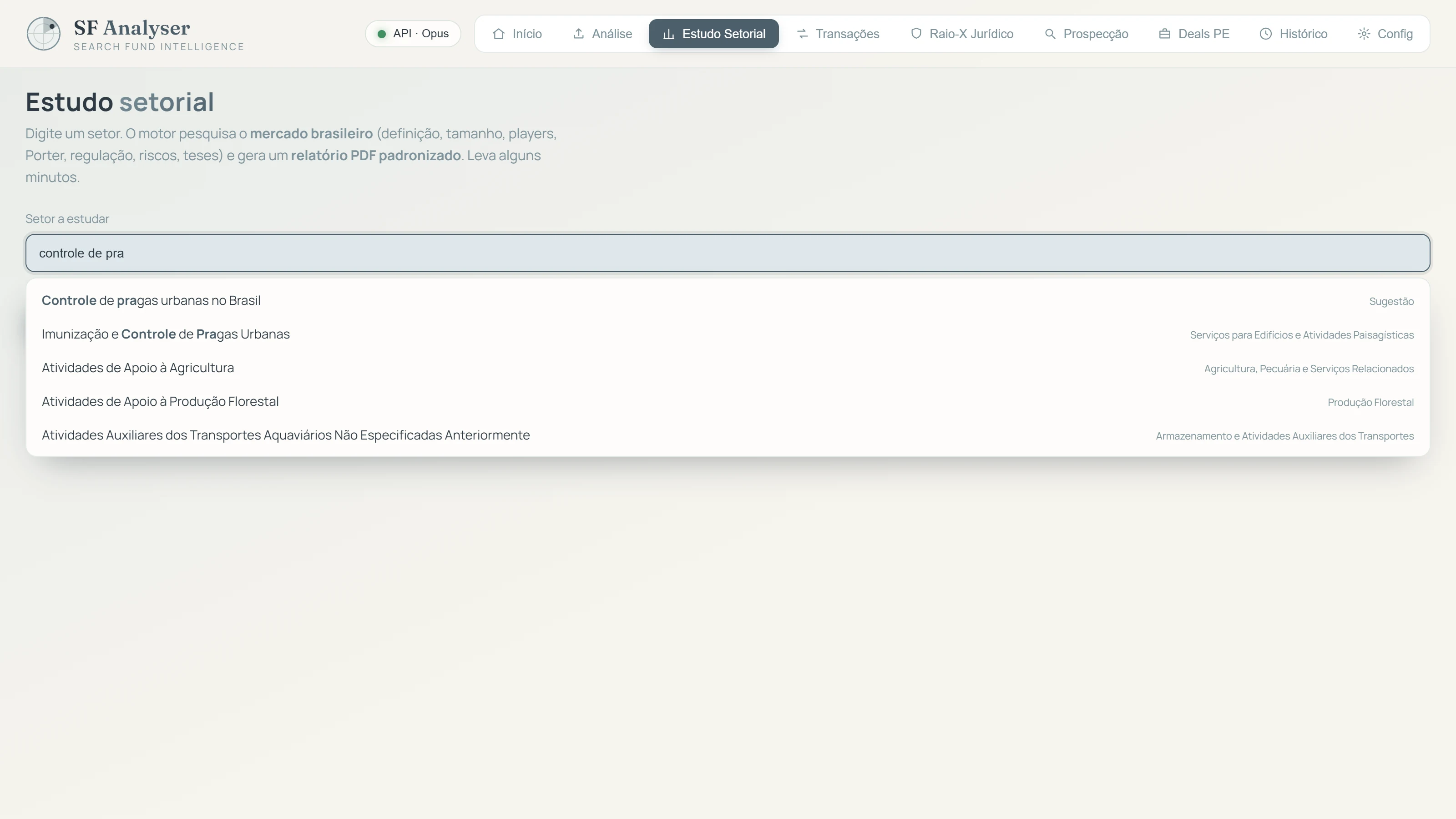1456x819 pixels.
Task: Select suggestion Controle de pragas urbanas no Brasil
Action: point(728,301)
